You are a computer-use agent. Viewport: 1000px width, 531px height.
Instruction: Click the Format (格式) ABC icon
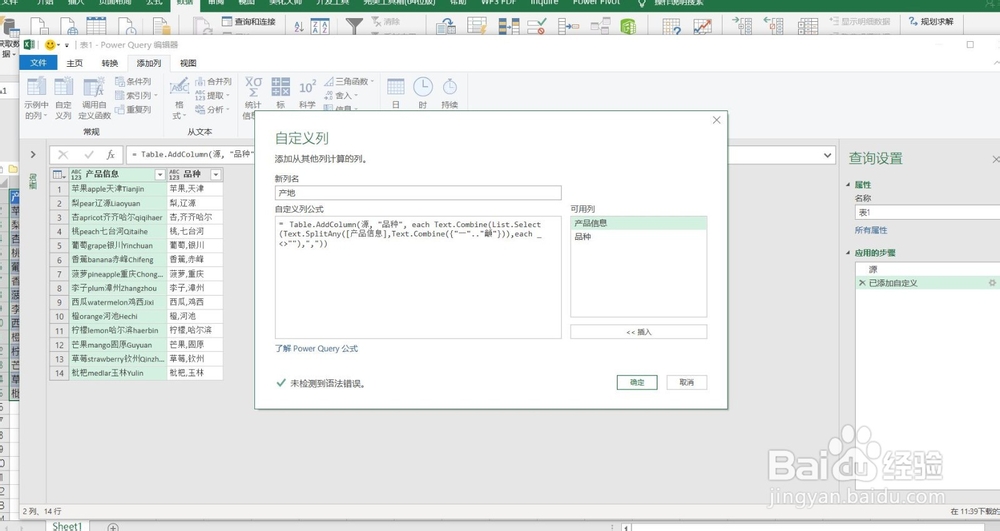179,87
